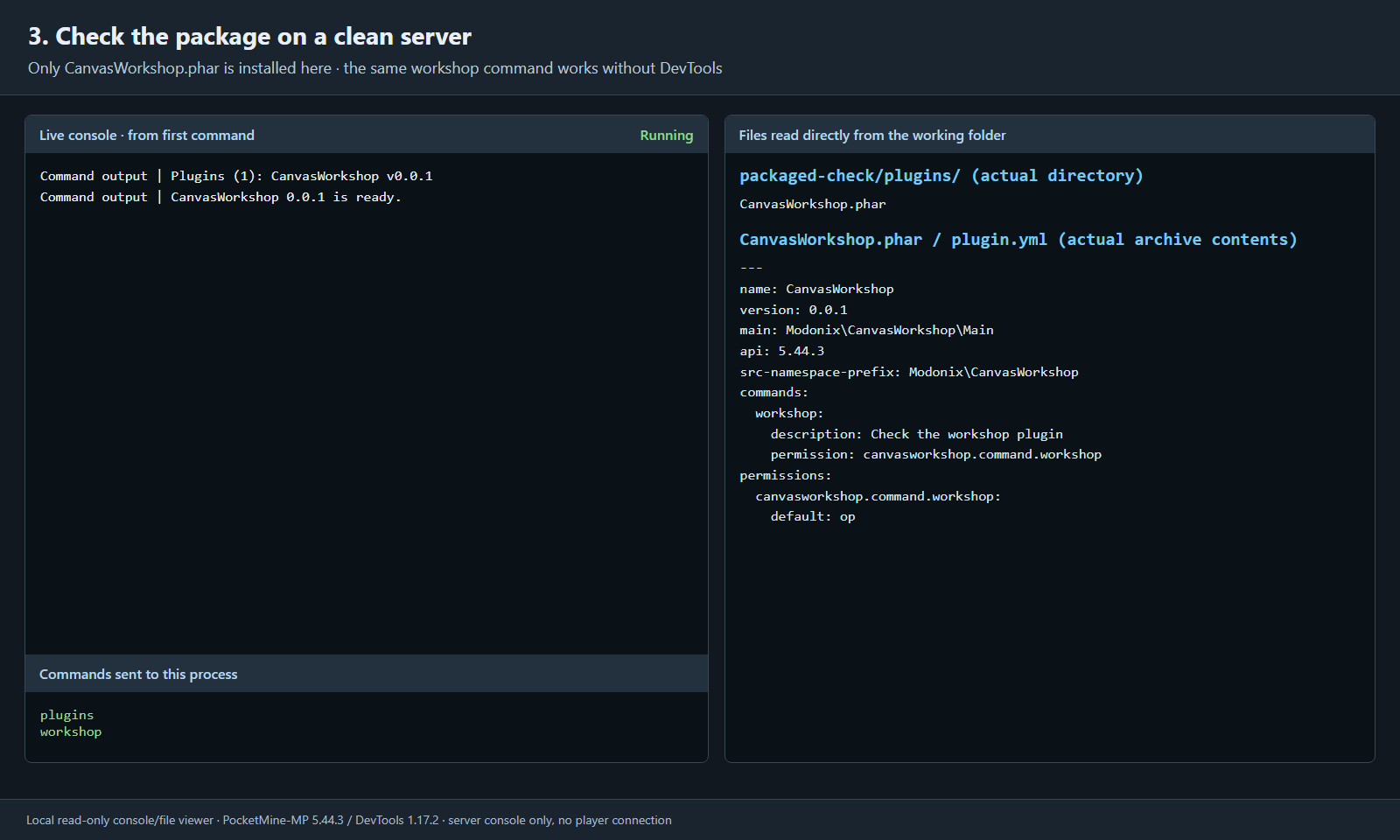Select the 'version: 0.0.1' line
The image size is (1400, 840).
(x=794, y=310)
